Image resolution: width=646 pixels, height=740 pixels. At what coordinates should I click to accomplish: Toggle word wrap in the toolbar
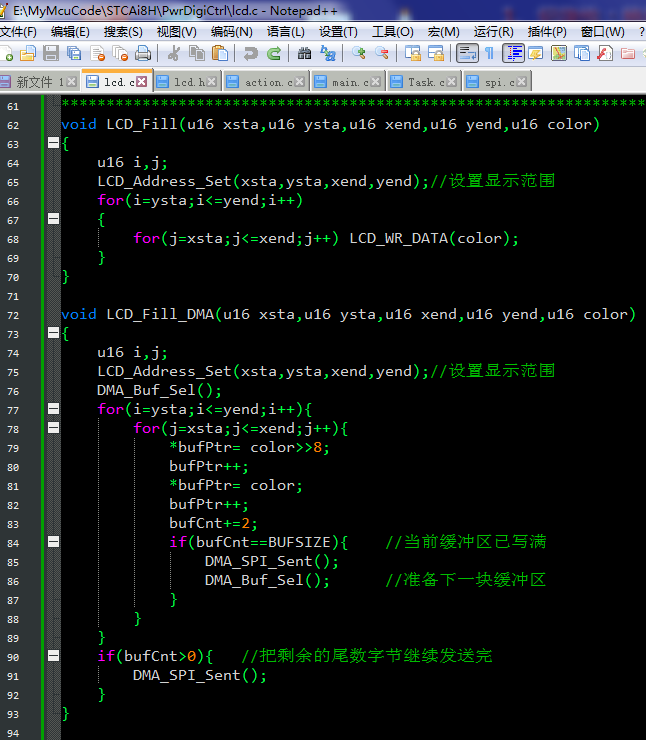click(x=467, y=53)
